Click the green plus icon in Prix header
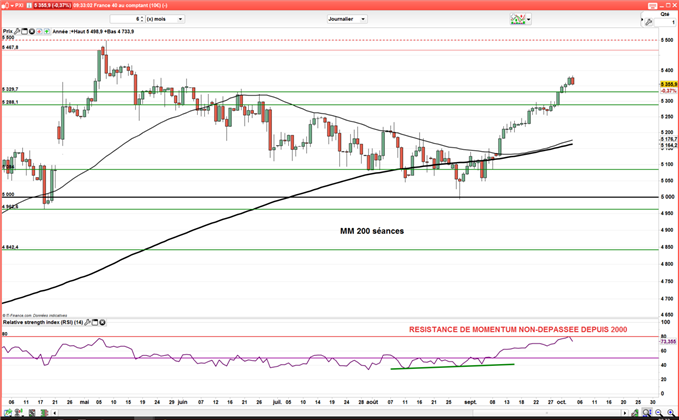The width and height of the screenshot is (679, 420). pos(46,31)
